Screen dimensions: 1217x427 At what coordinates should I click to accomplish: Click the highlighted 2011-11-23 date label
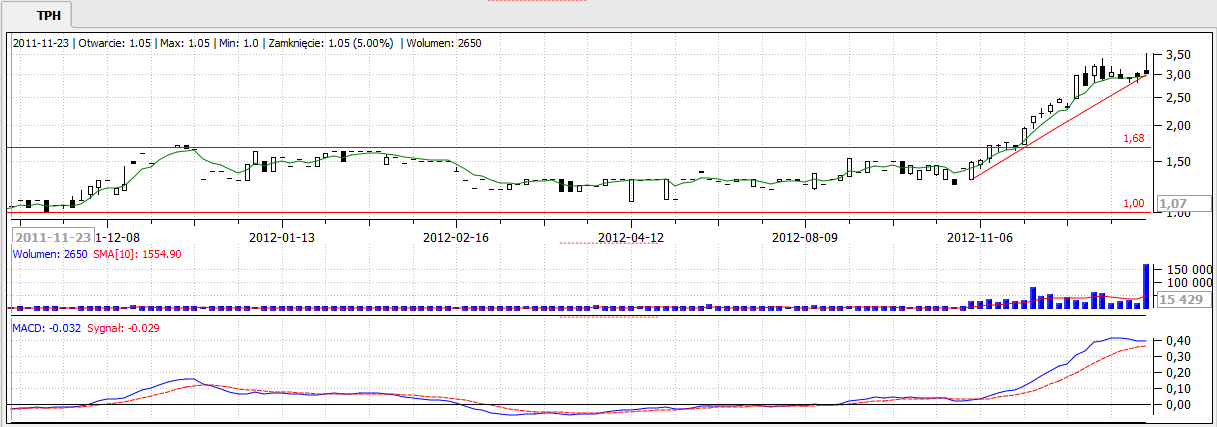click(53, 237)
